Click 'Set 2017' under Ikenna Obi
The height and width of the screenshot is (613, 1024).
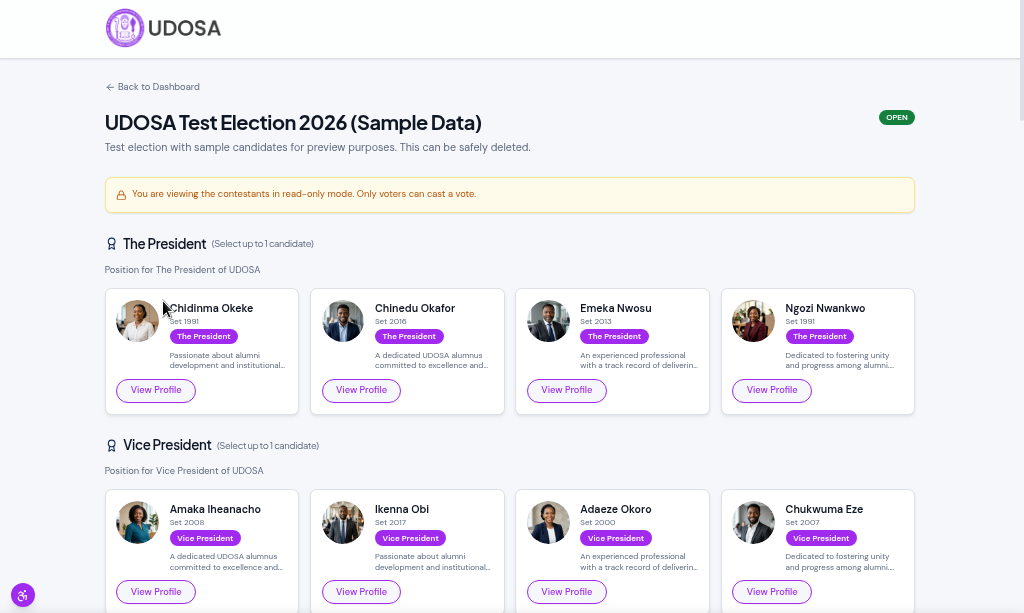(391, 523)
